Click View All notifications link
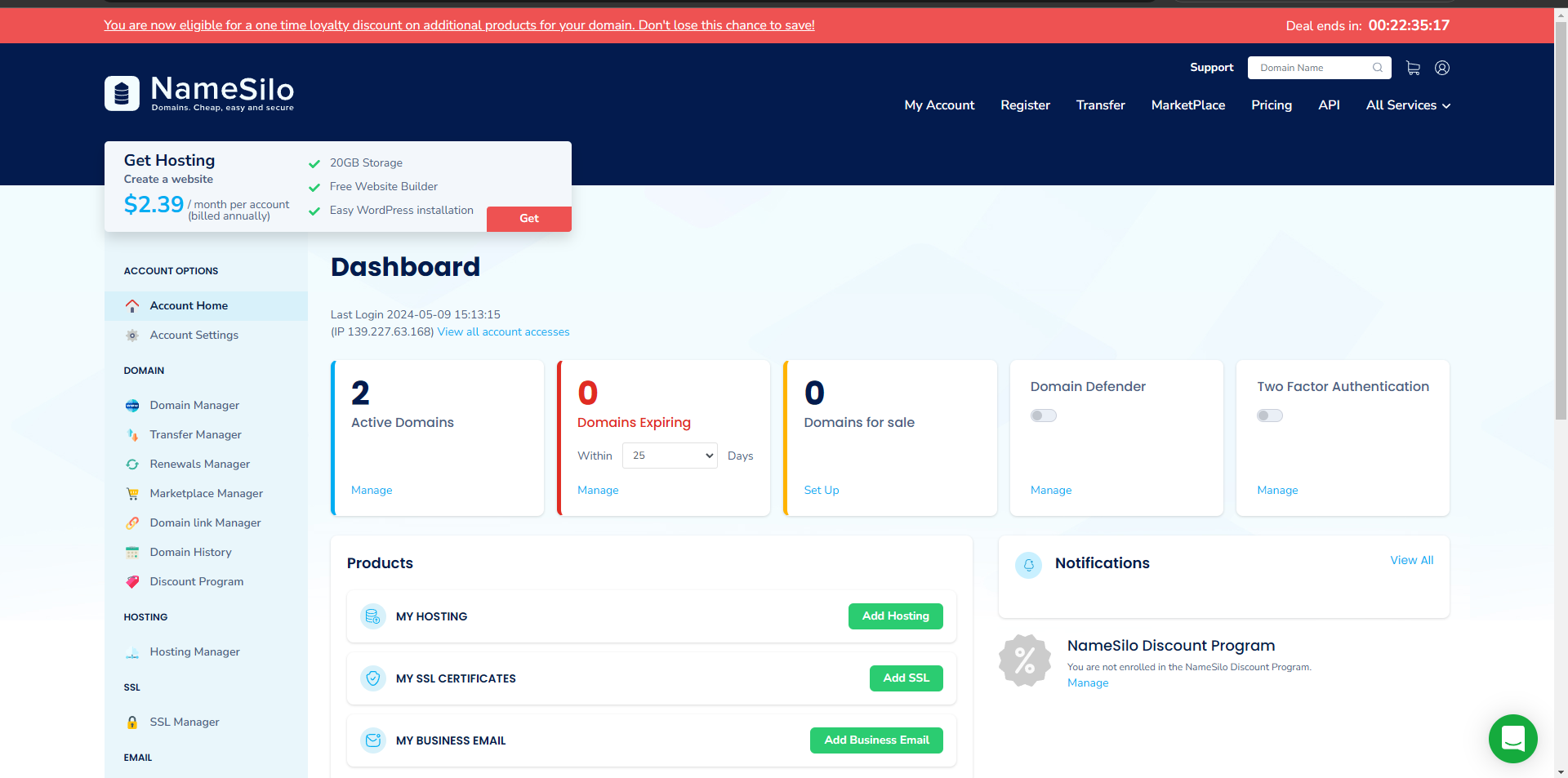1568x778 pixels. click(x=1412, y=561)
